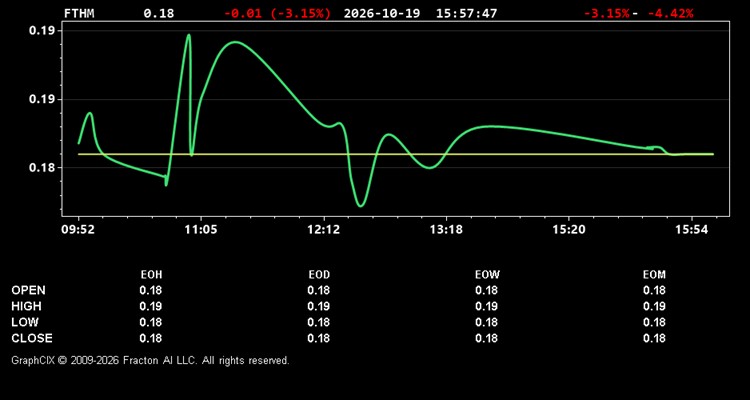Image resolution: width=750 pixels, height=400 pixels.
Task: Select the 11:05 time axis label
Action: click(201, 230)
